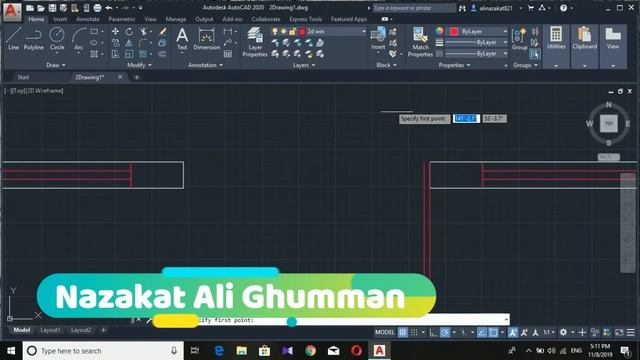The width and height of the screenshot is (640, 360).
Task: Expand the Draw panel
Action: [56, 65]
